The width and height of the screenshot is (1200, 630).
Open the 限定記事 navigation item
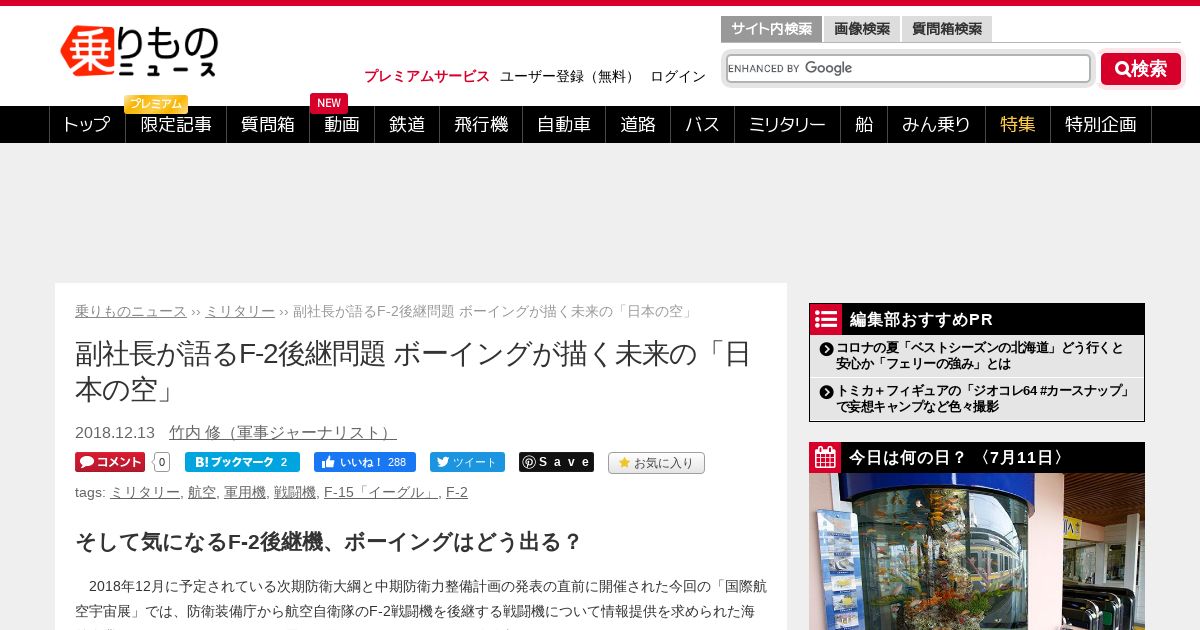(x=176, y=125)
